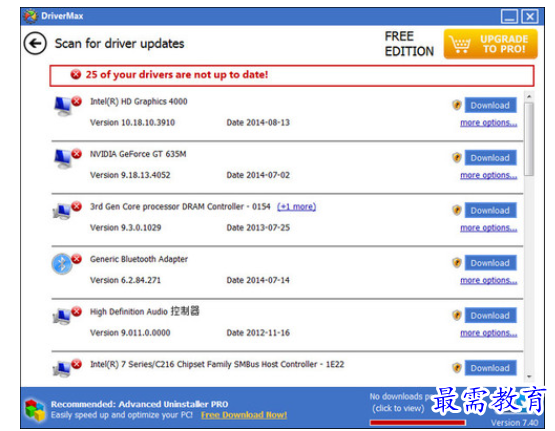Click shield icon beside SMBus Host Controller Download
This screenshot has height=431, width=555.
pyautogui.click(x=457, y=368)
